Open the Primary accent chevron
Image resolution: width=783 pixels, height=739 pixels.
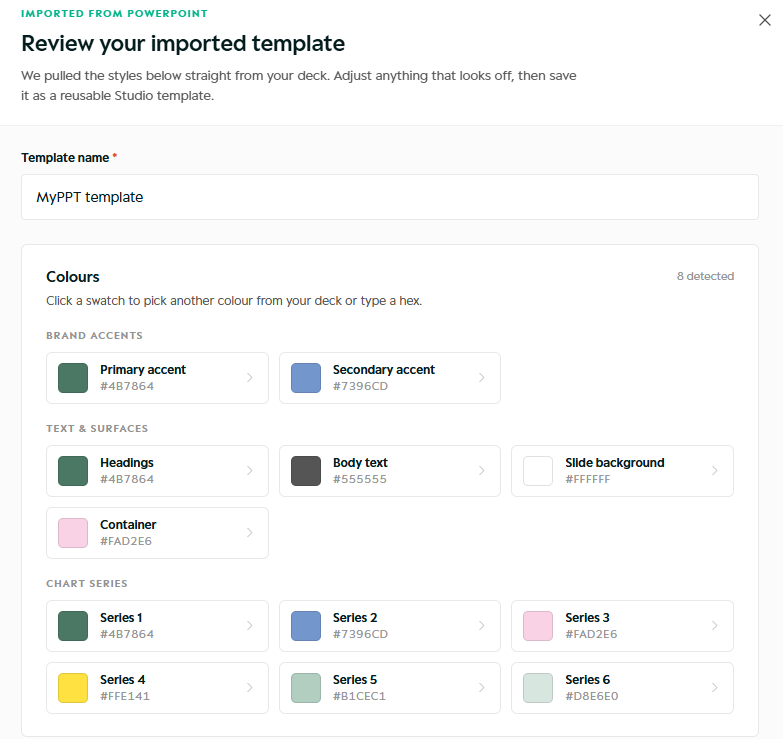(250, 378)
